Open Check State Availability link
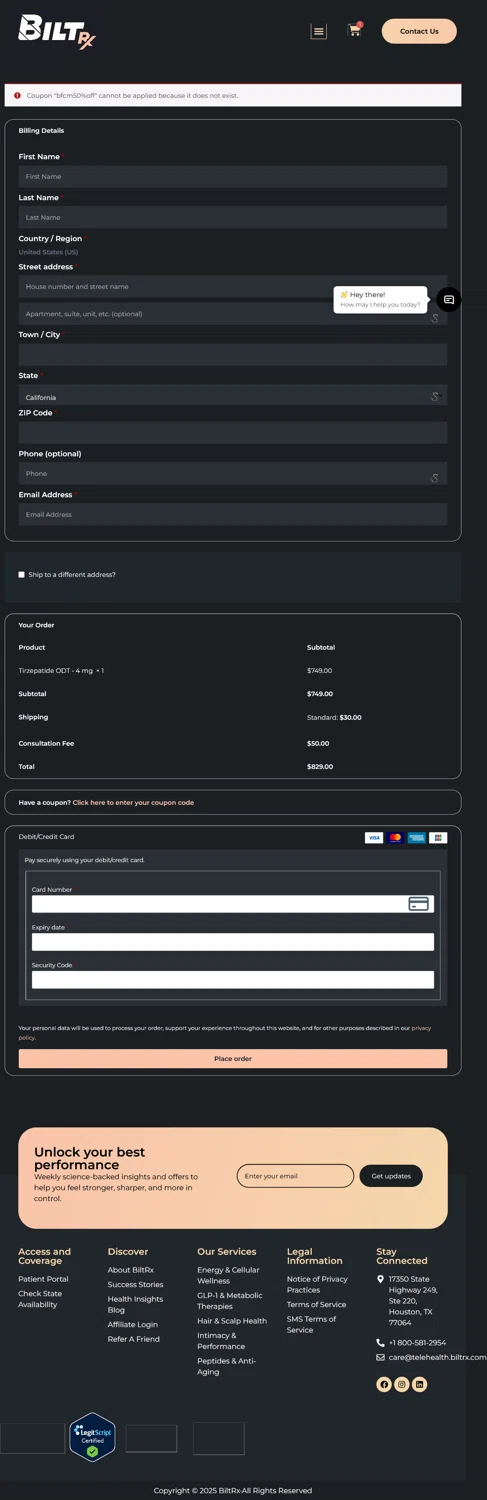The height and width of the screenshot is (1500, 487). tap(40, 1299)
